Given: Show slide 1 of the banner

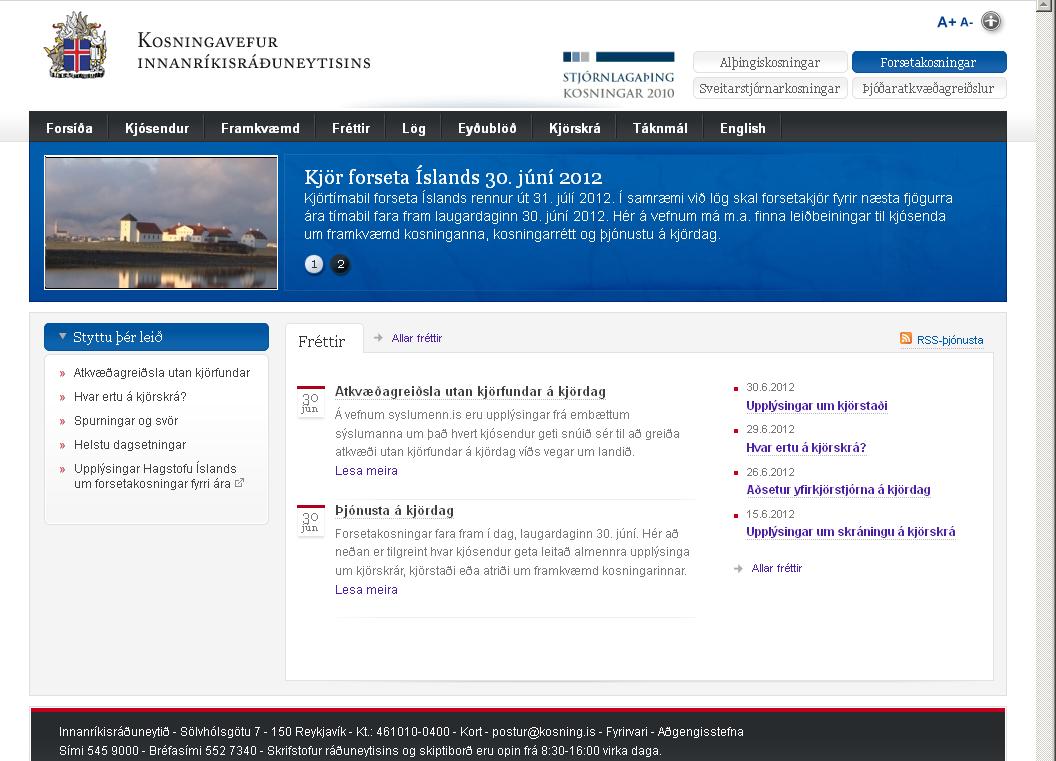Looking at the screenshot, I should (x=314, y=264).
